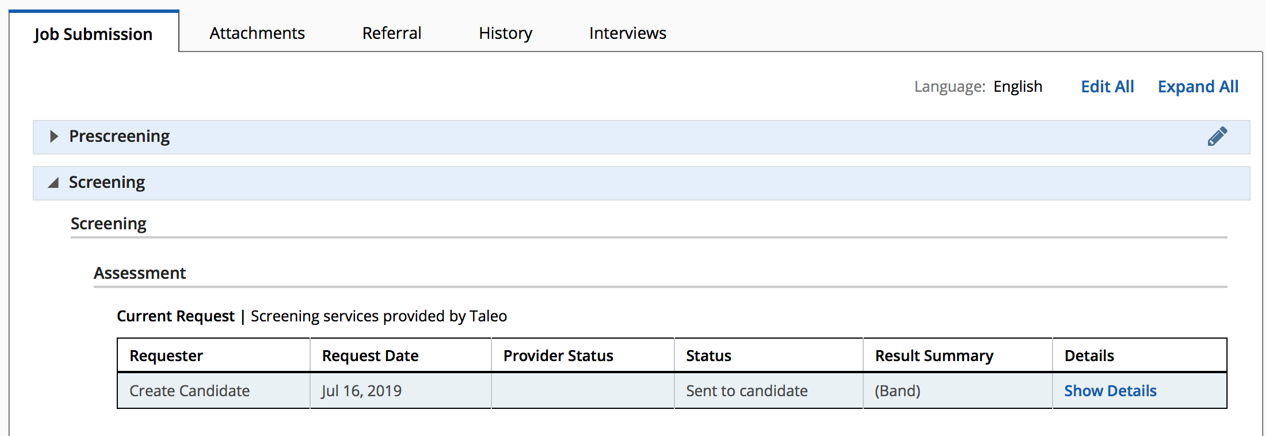Open the Referral tab
This screenshot has height=436, width=1266.
(x=392, y=33)
